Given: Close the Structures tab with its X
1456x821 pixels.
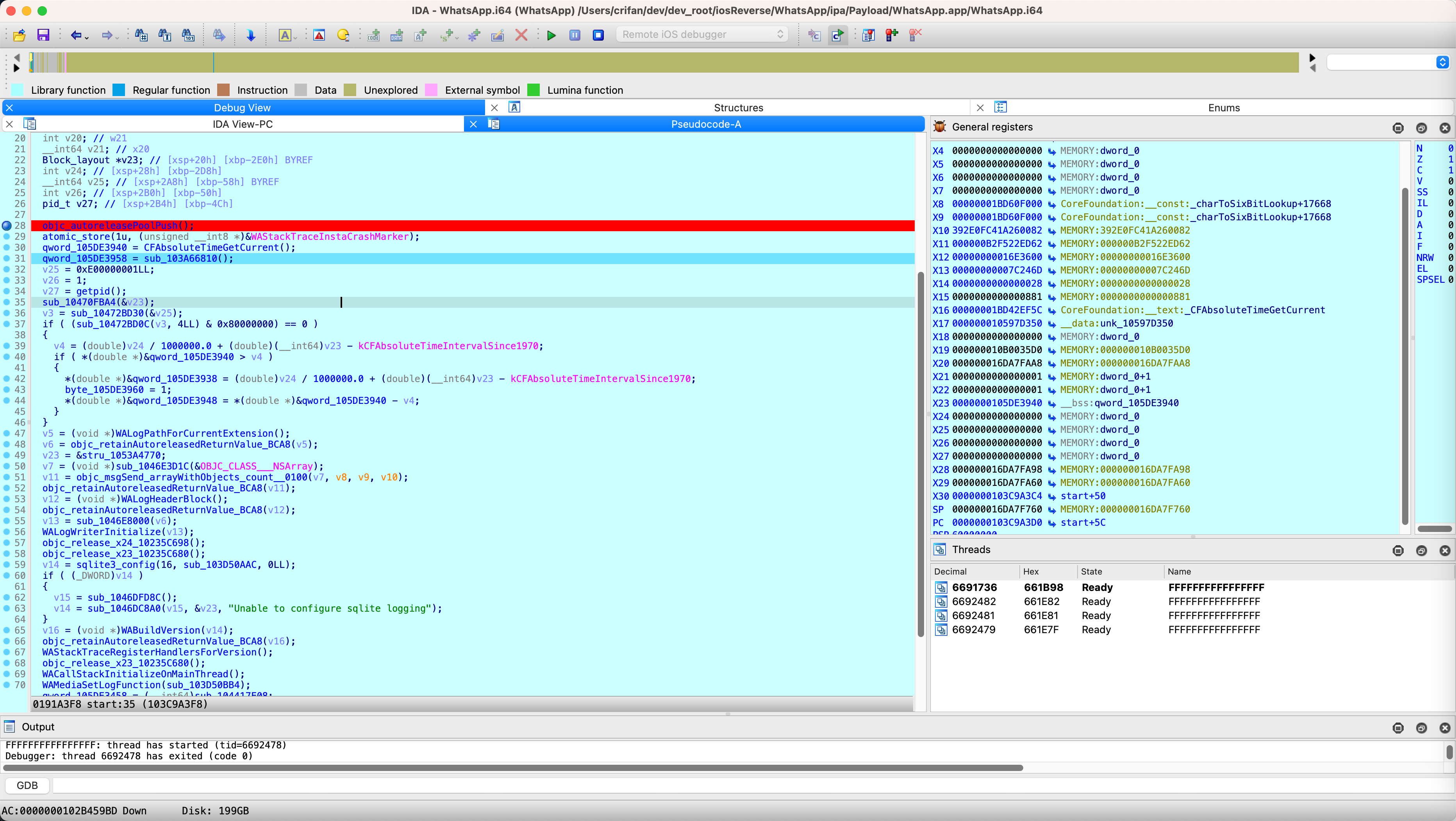Looking at the screenshot, I should [x=494, y=107].
